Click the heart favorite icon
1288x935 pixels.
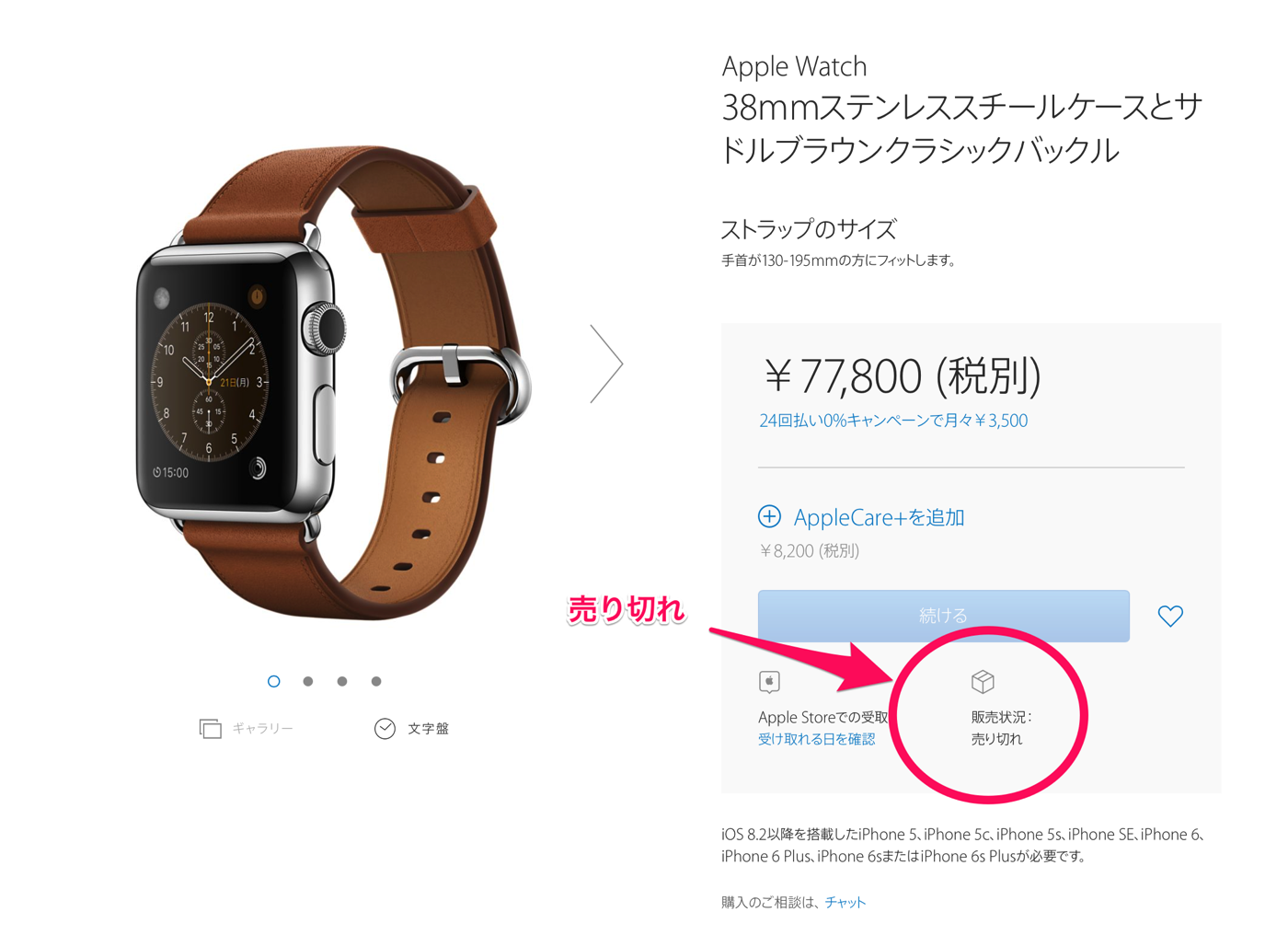click(x=1170, y=616)
